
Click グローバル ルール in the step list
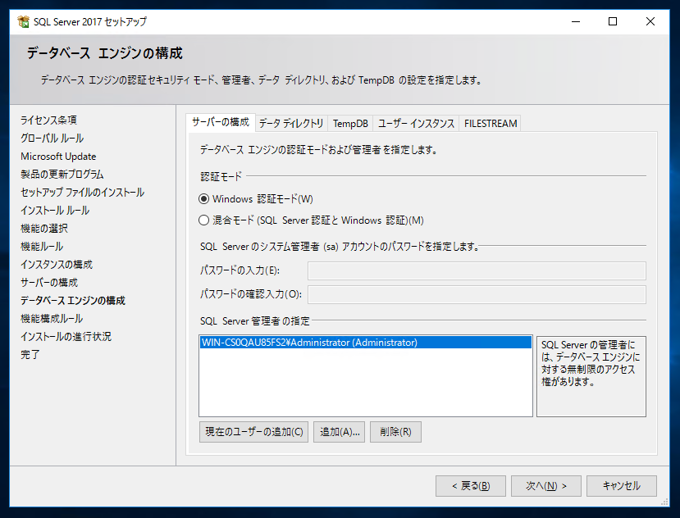(52, 138)
